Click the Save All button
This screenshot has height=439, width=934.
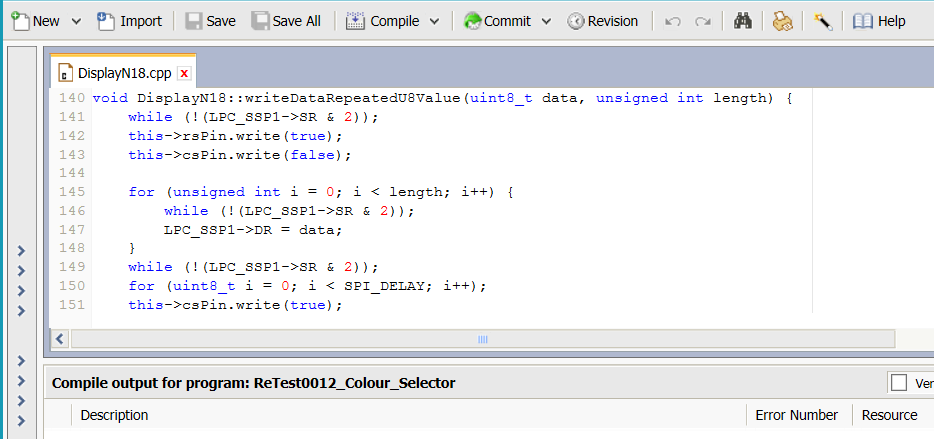(x=287, y=21)
